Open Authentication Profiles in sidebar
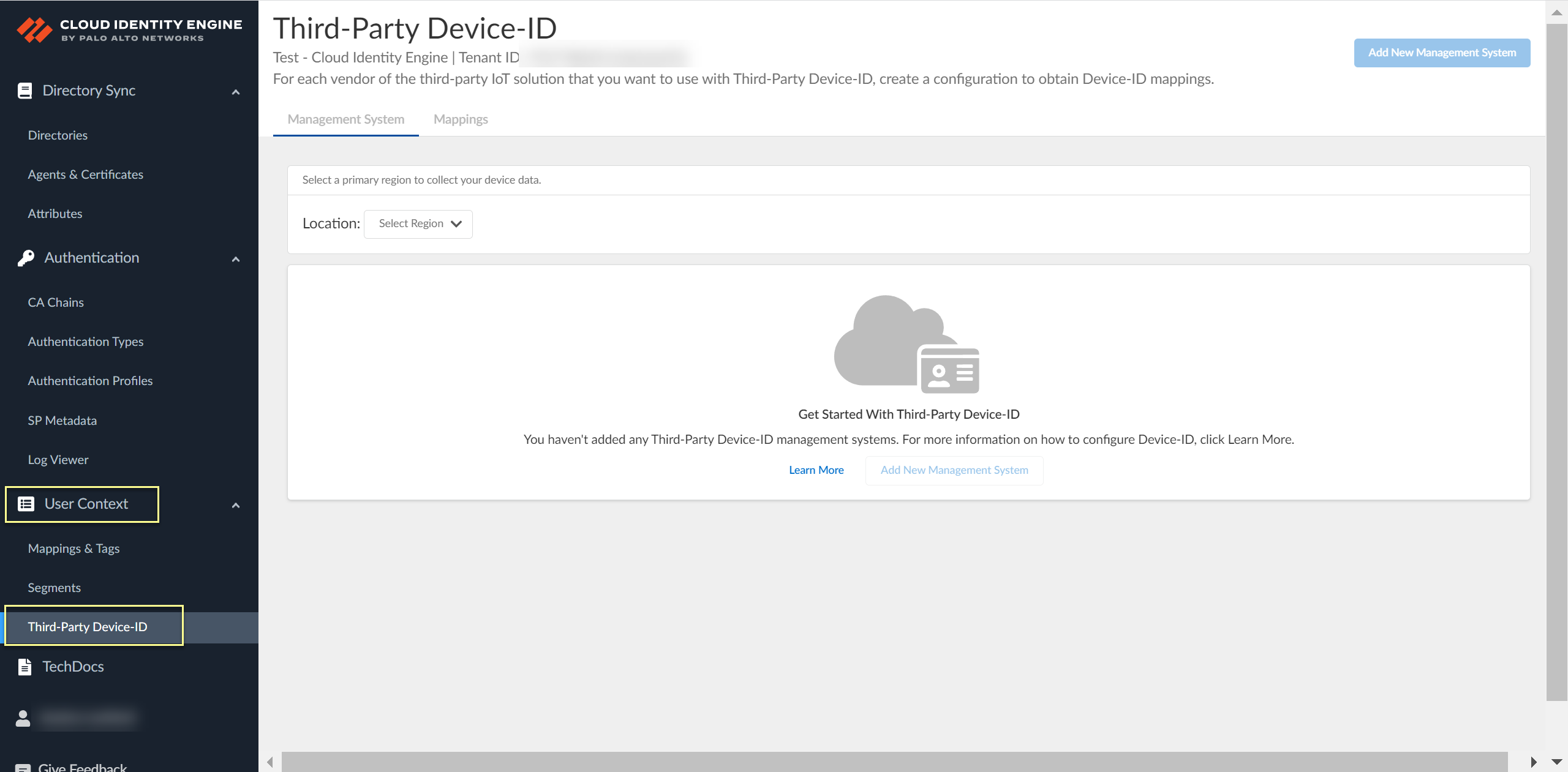 click(x=90, y=381)
